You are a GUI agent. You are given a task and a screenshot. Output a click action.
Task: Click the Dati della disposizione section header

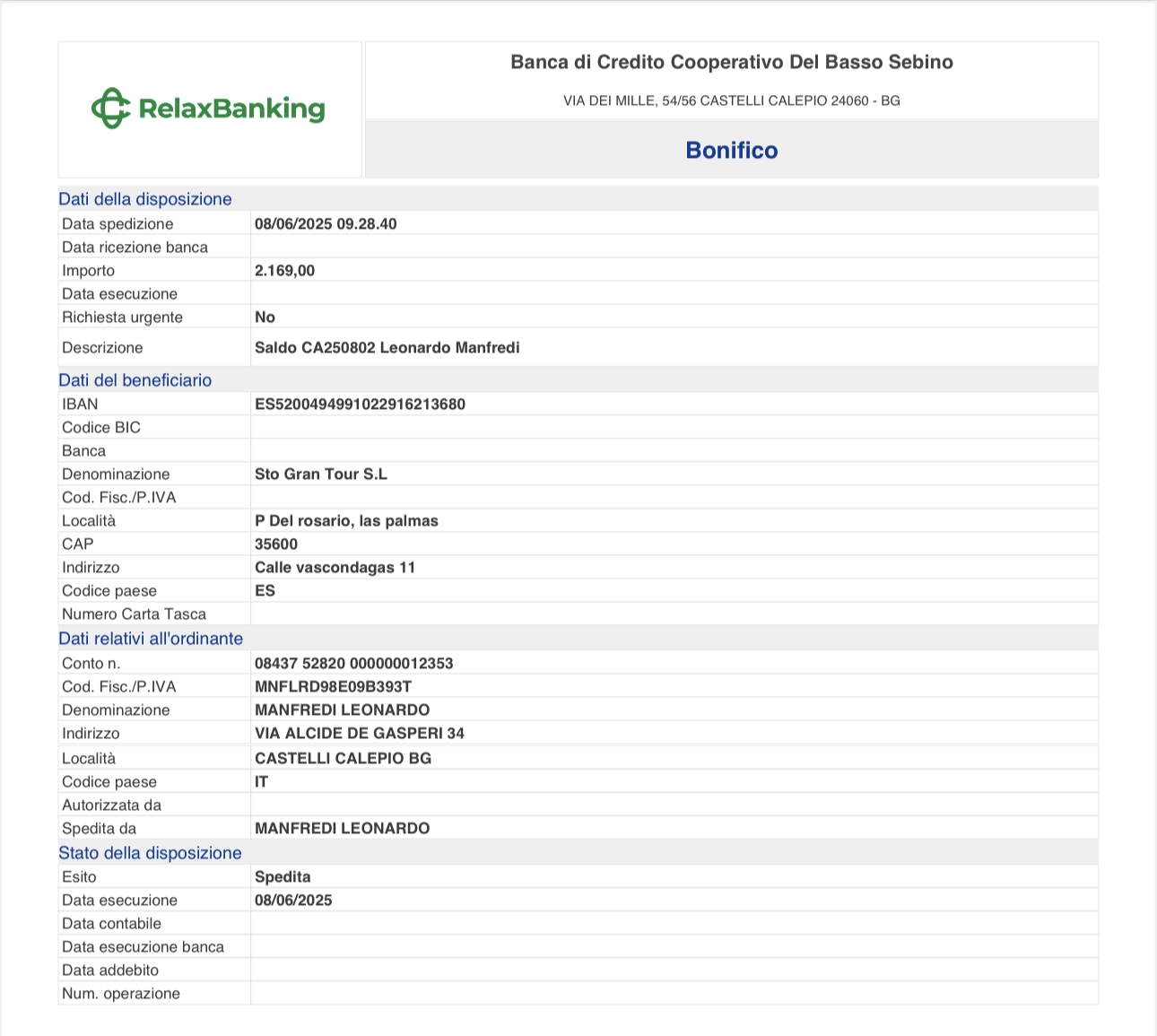(145, 199)
